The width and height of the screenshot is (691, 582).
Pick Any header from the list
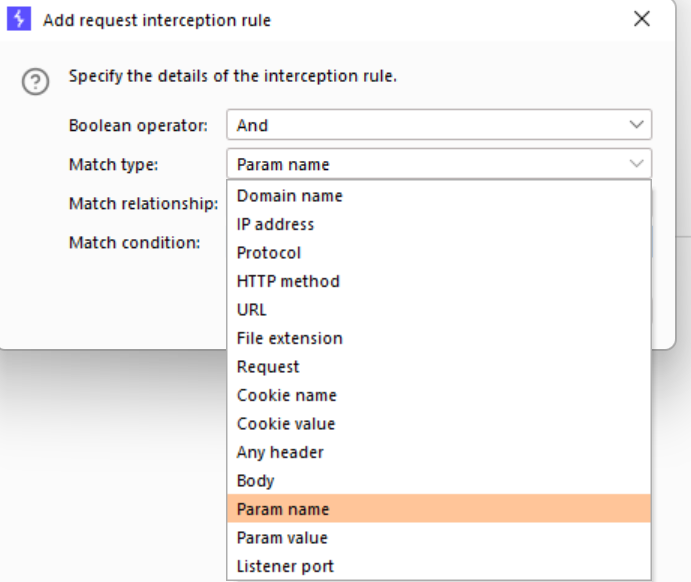point(280,452)
